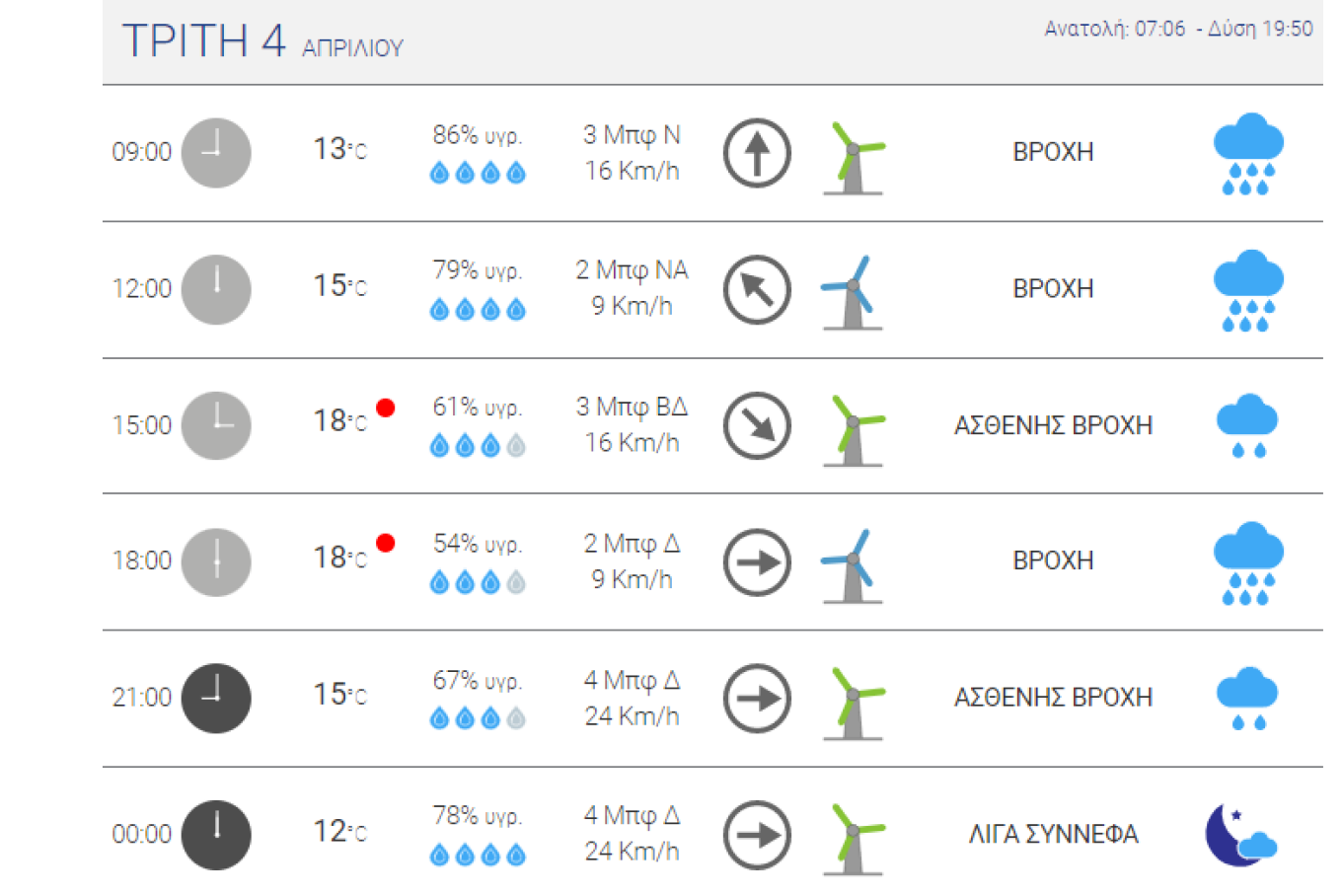Click the dark clock icon for 21:00
Viewport: 1342px width, 896px height.
(x=216, y=698)
